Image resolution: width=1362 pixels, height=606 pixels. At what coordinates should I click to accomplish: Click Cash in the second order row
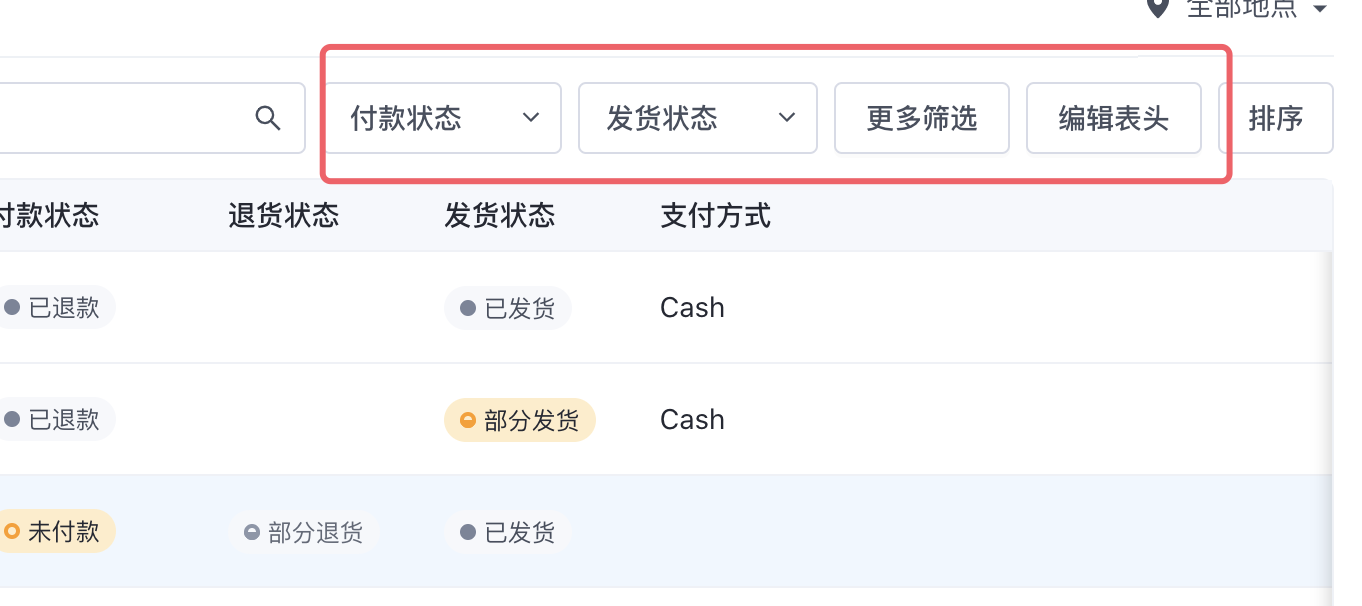click(x=692, y=420)
